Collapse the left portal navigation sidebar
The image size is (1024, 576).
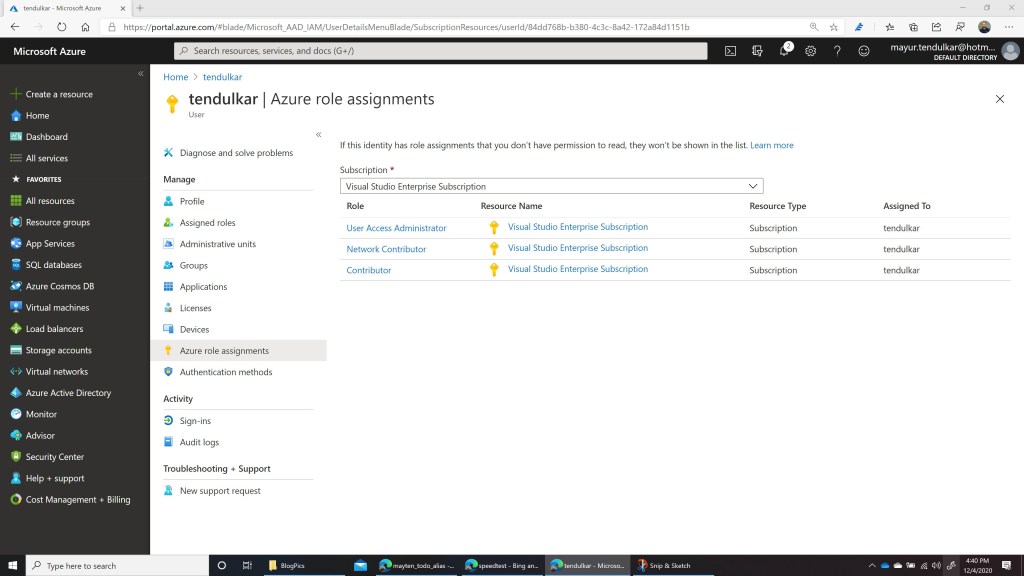(x=140, y=74)
